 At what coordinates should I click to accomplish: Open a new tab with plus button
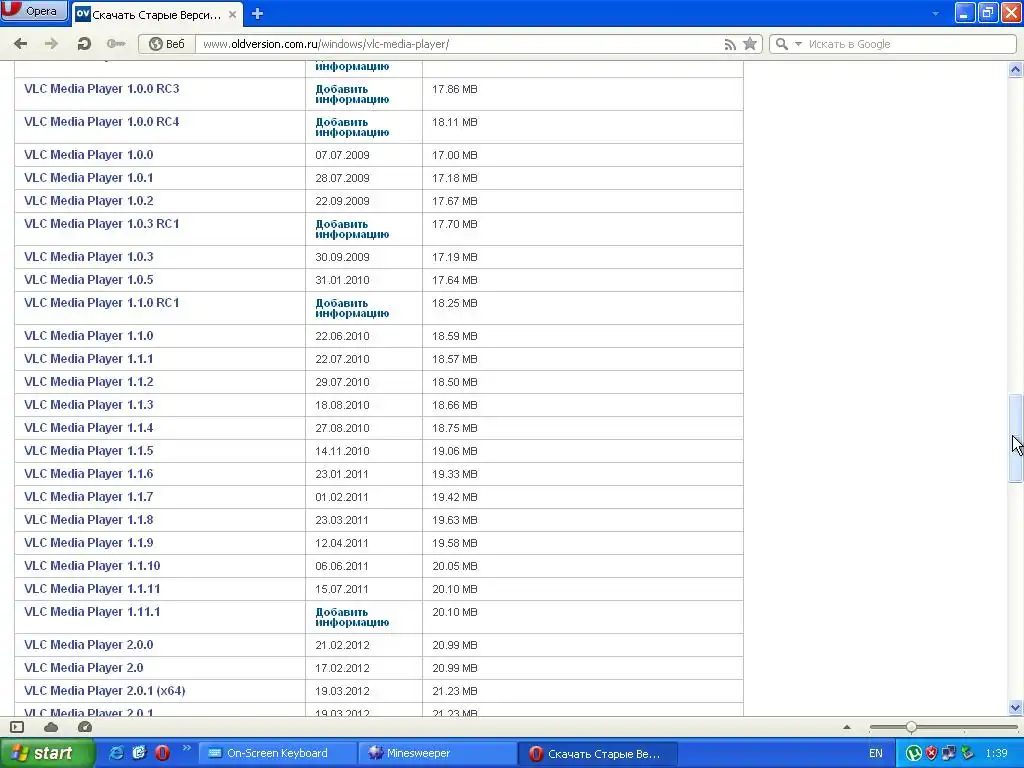coord(257,14)
